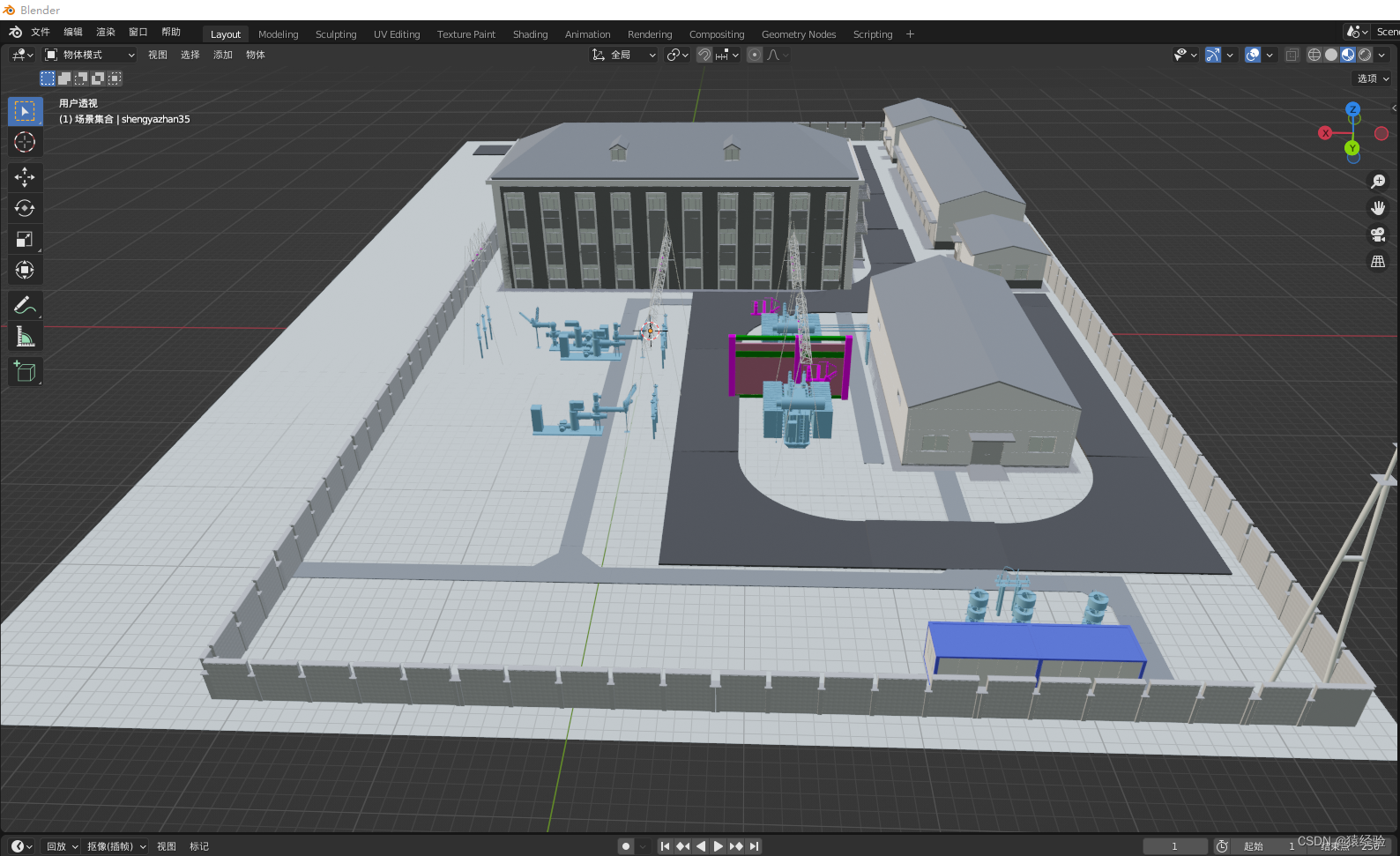Activate the Rotate tool

click(25, 208)
